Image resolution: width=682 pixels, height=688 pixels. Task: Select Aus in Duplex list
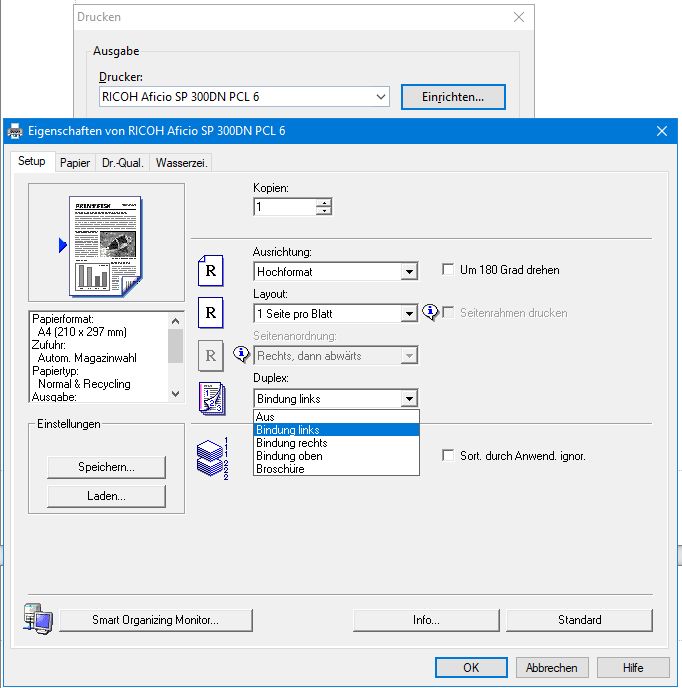[336, 416]
